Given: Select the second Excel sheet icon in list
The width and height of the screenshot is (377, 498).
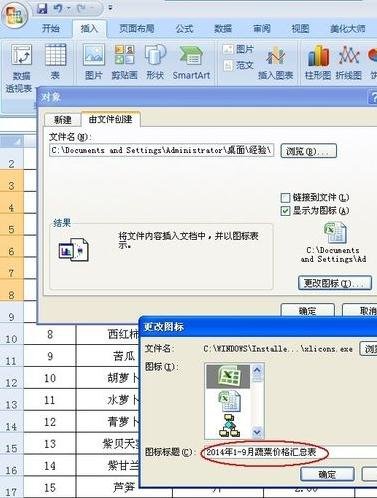Looking at the screenshot, I should (229, 401).
